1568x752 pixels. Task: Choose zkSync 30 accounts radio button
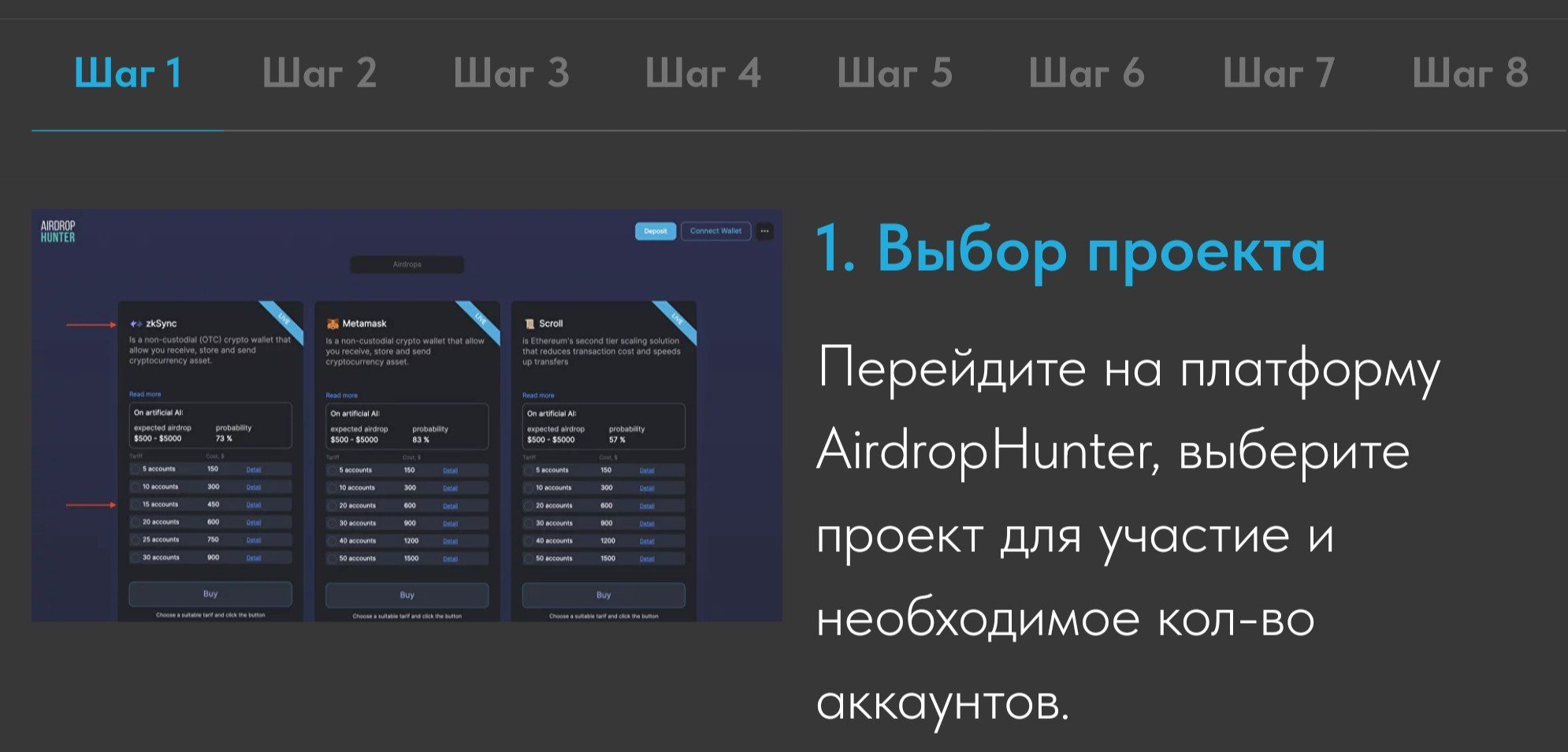click(136, 558)
